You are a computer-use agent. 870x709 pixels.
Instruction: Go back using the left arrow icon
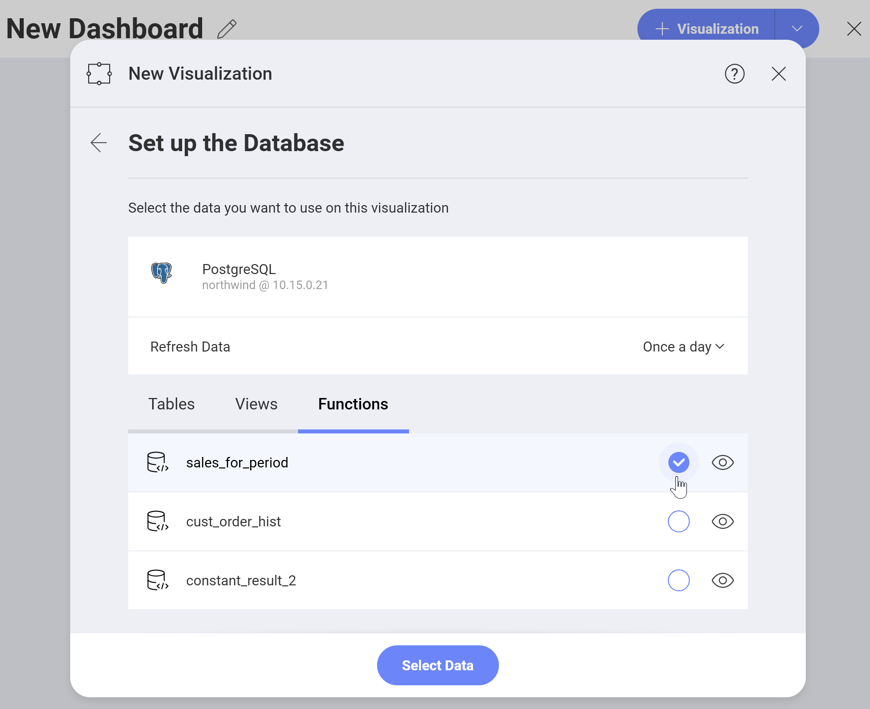(98, 143)
